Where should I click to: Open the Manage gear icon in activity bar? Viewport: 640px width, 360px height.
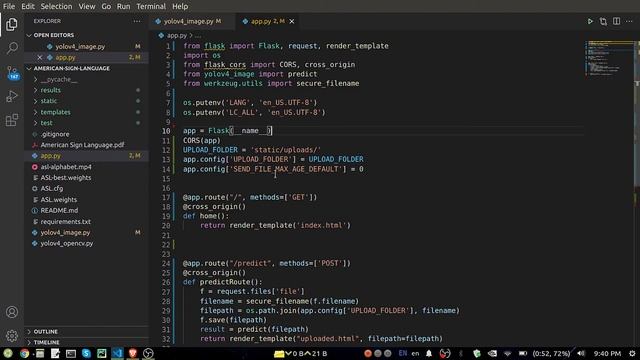(12, 336)
